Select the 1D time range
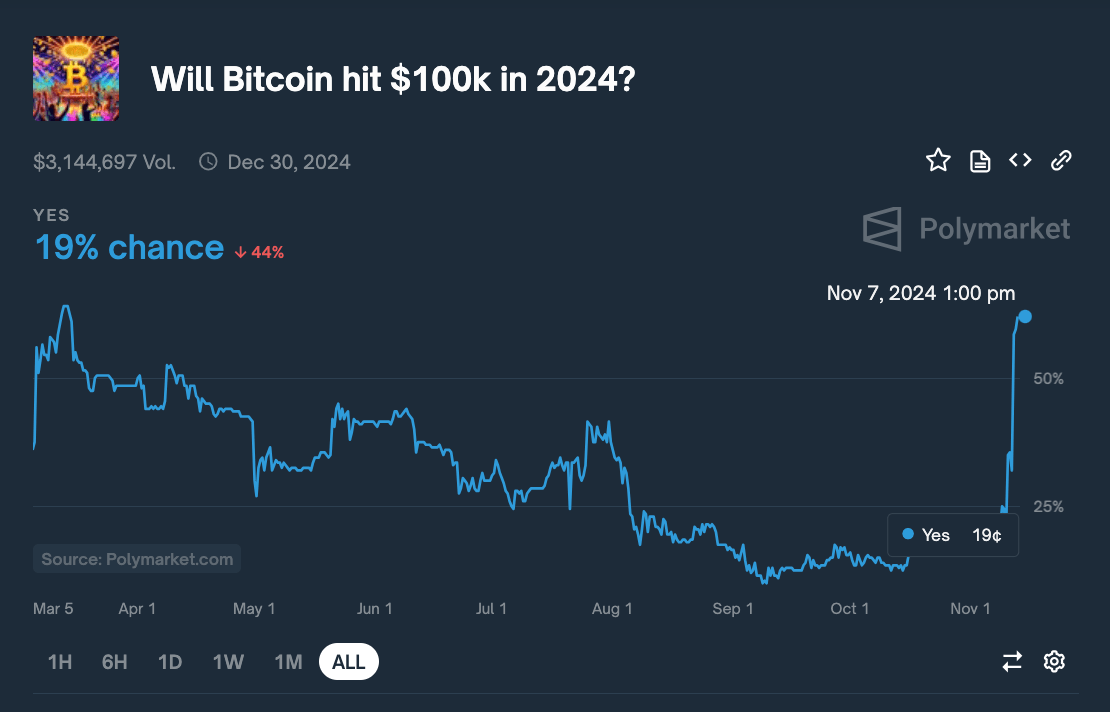1110x712 pixels. click(x=170, y=662)
